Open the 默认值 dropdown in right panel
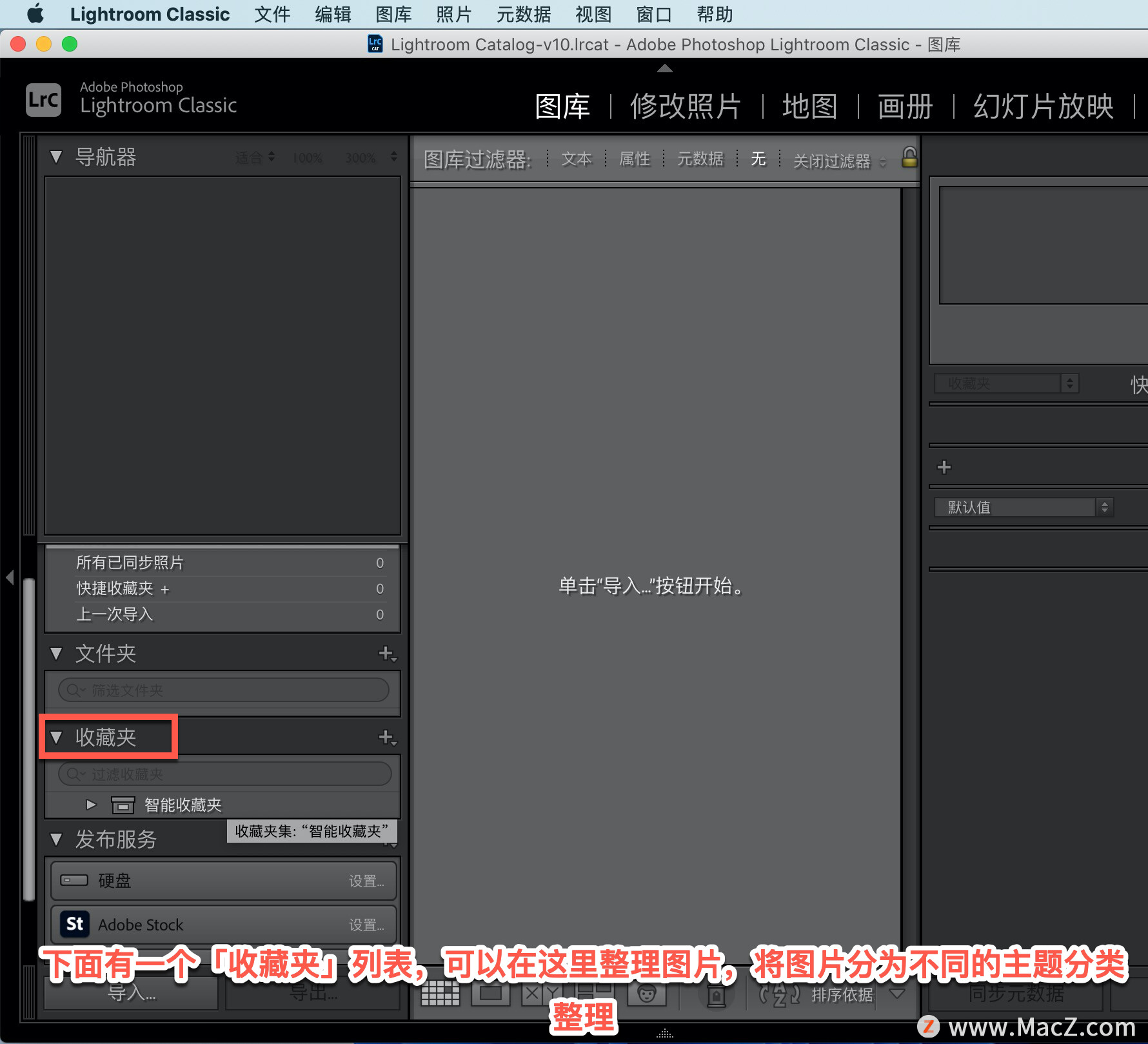 pyautogui.click(x=1024, y=507)
